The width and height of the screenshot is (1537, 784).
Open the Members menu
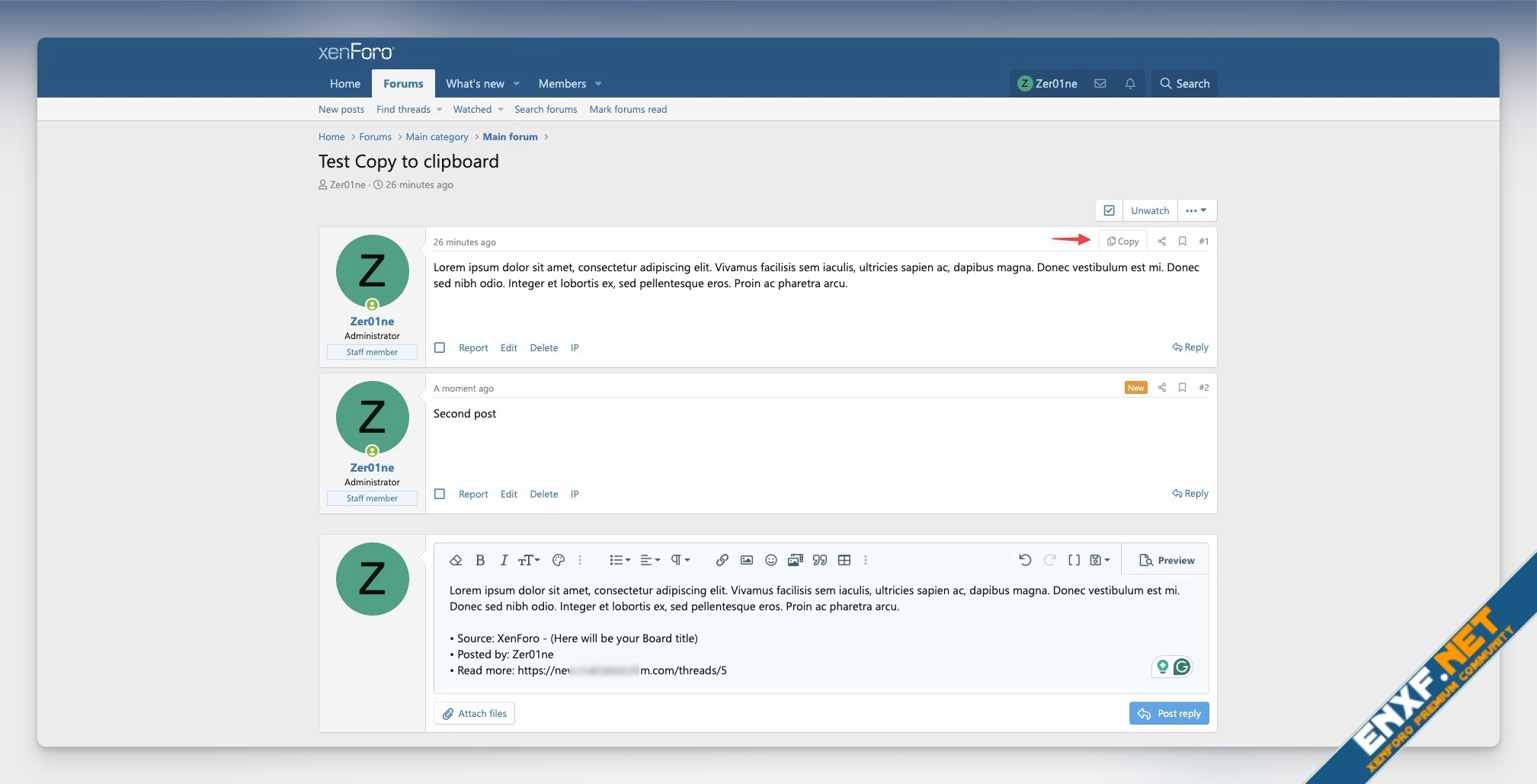[562, 84]
